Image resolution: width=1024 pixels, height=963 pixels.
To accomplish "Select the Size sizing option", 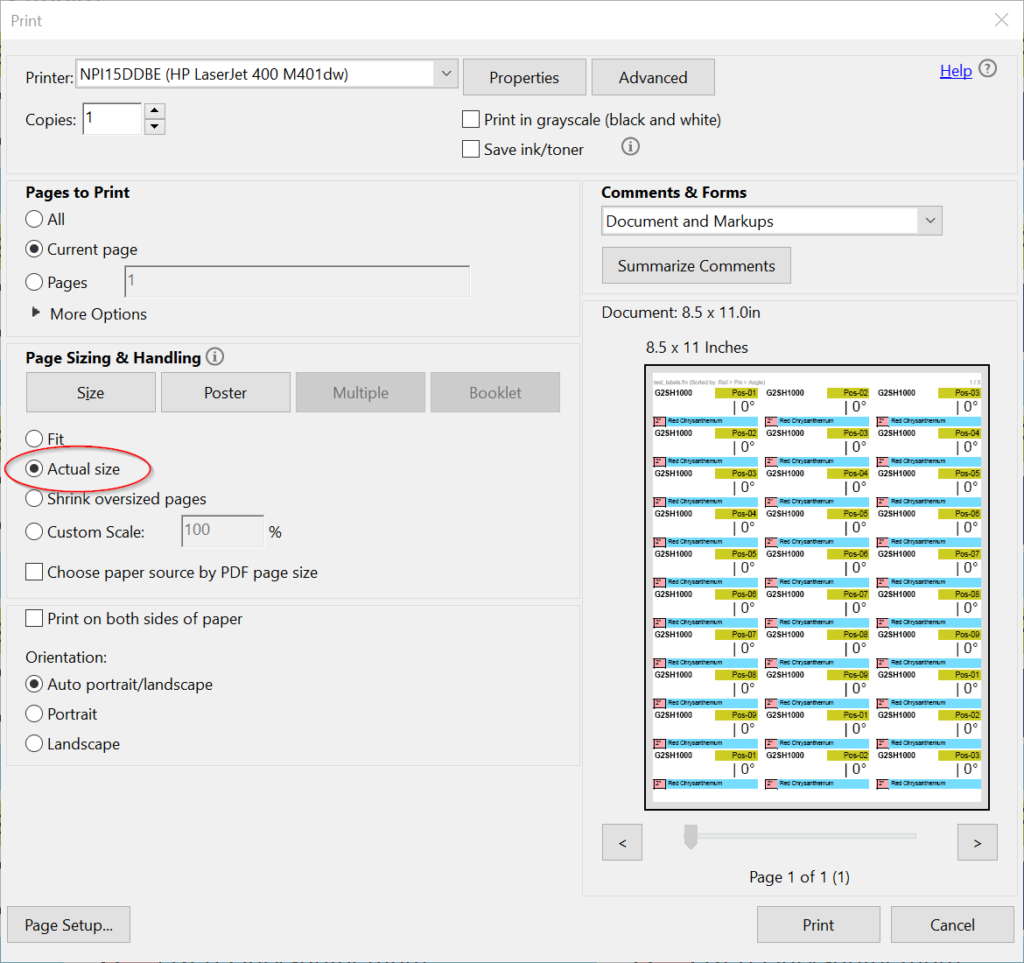I will [90, 393].
